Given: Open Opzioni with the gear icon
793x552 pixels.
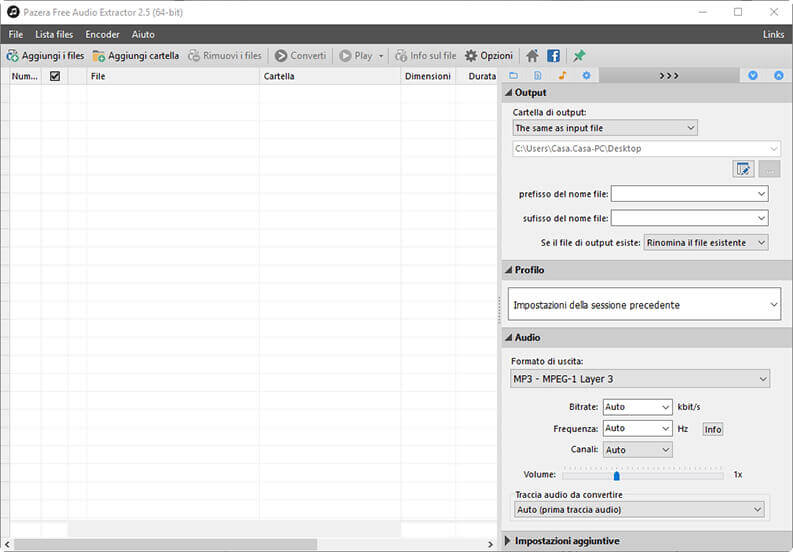Looking at the screenshot, I should (x=489, y=56).
